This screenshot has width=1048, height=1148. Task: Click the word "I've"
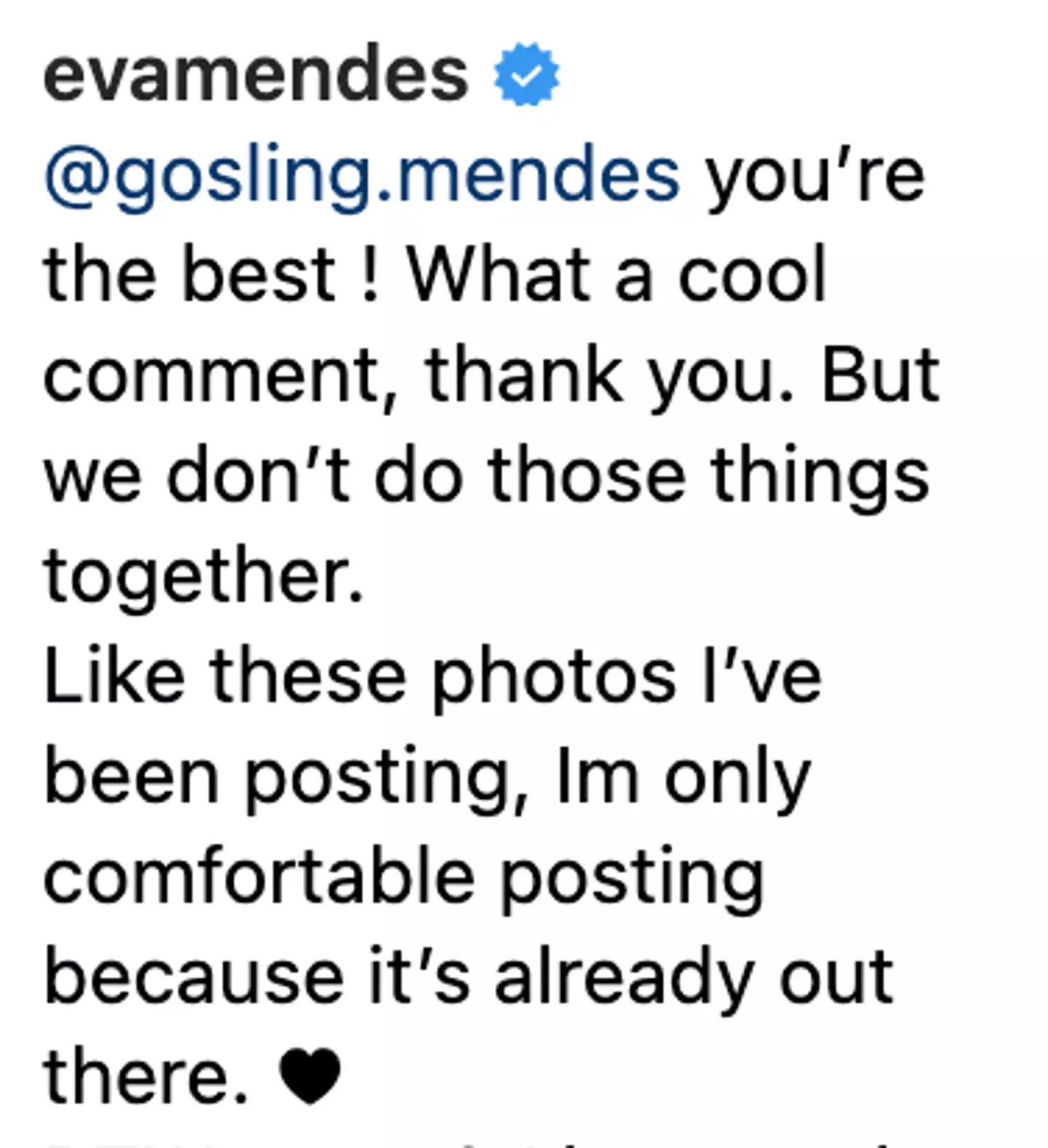761,677
